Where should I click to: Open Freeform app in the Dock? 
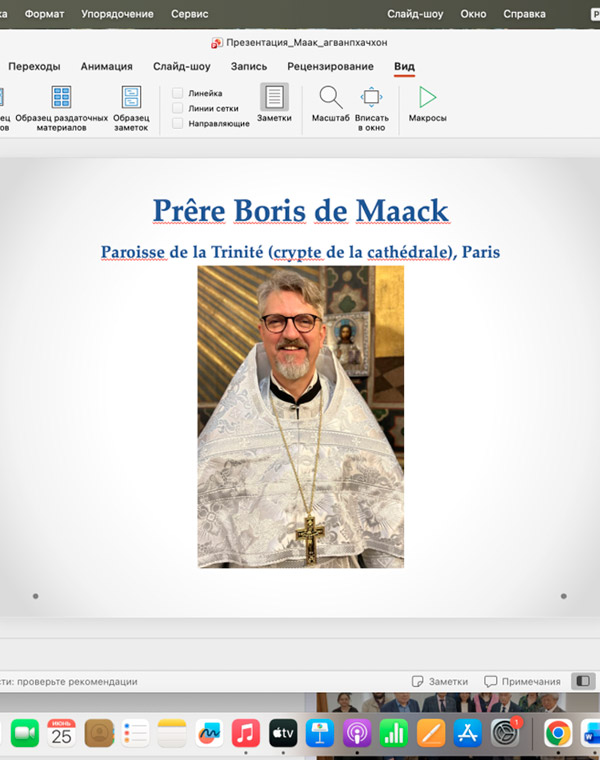tap(209, 733)
